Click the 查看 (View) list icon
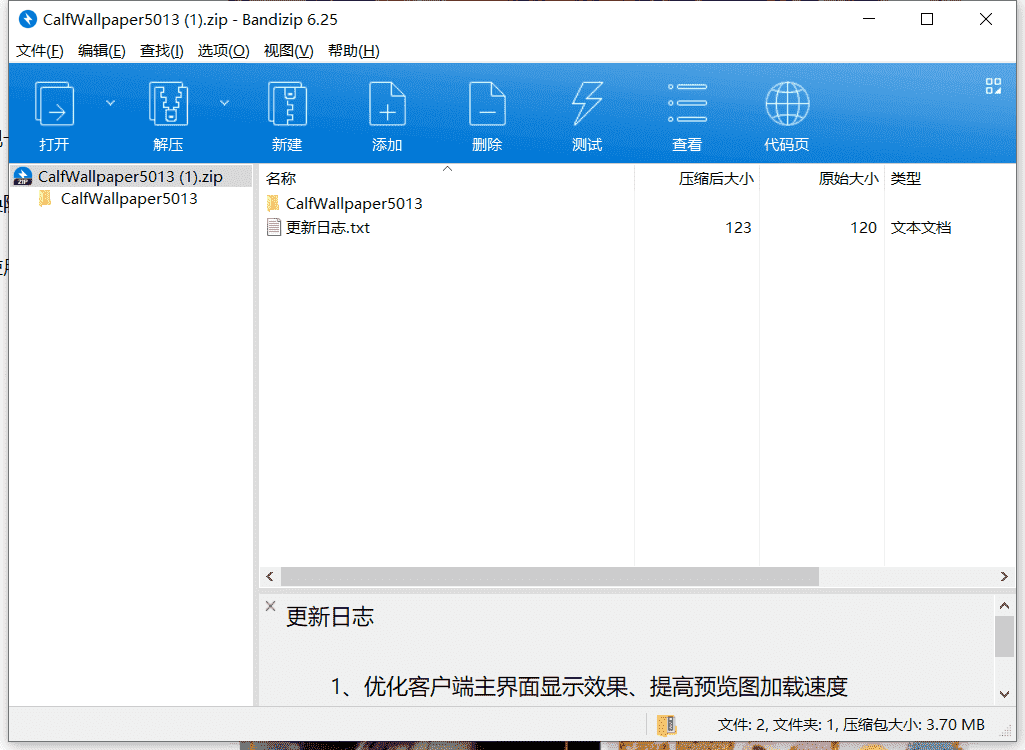Image resolution: width=1025 pixels, height=750 pixels. (x=687, y=103)
